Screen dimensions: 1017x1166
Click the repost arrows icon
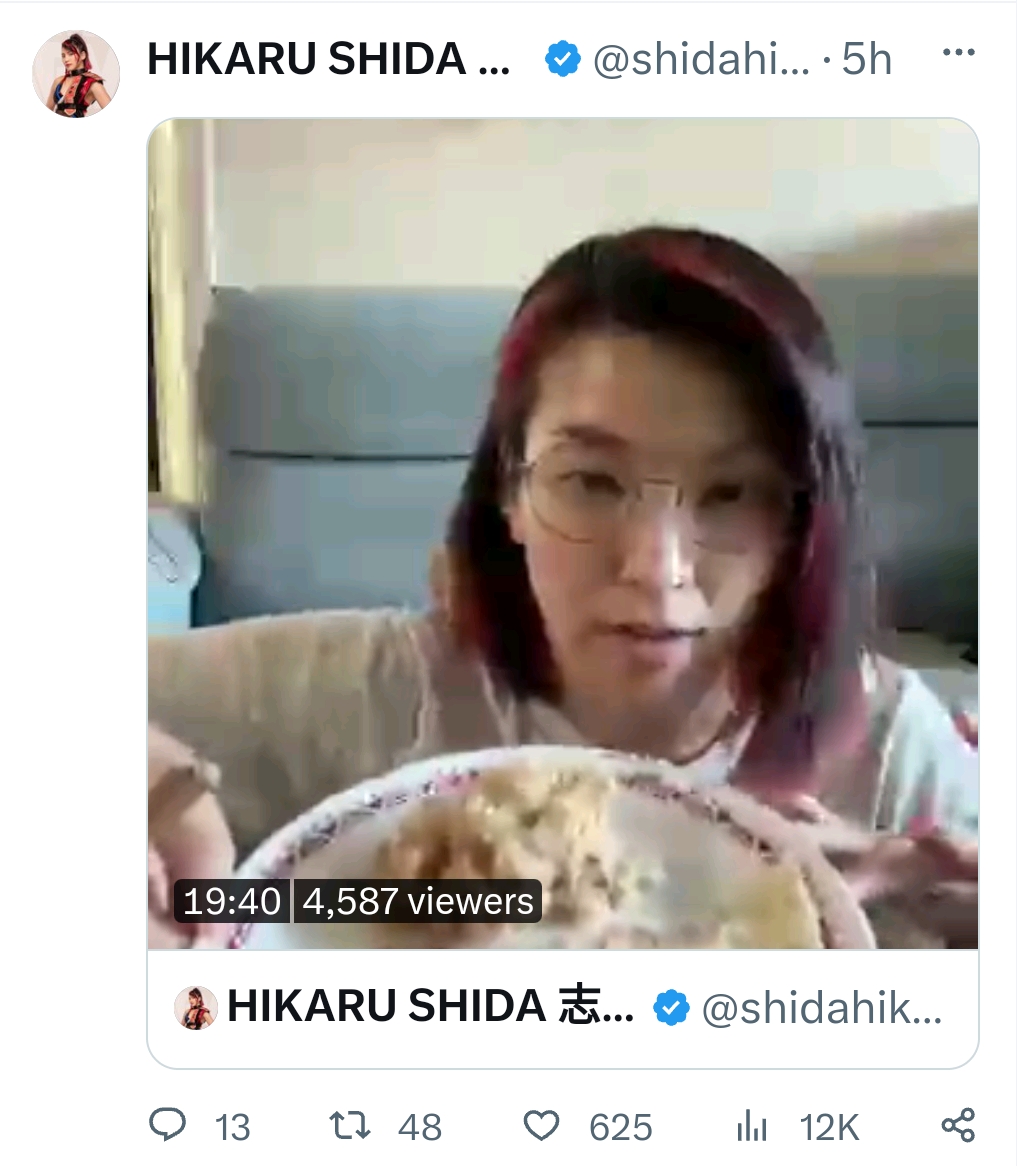(x=349, y=1125)
